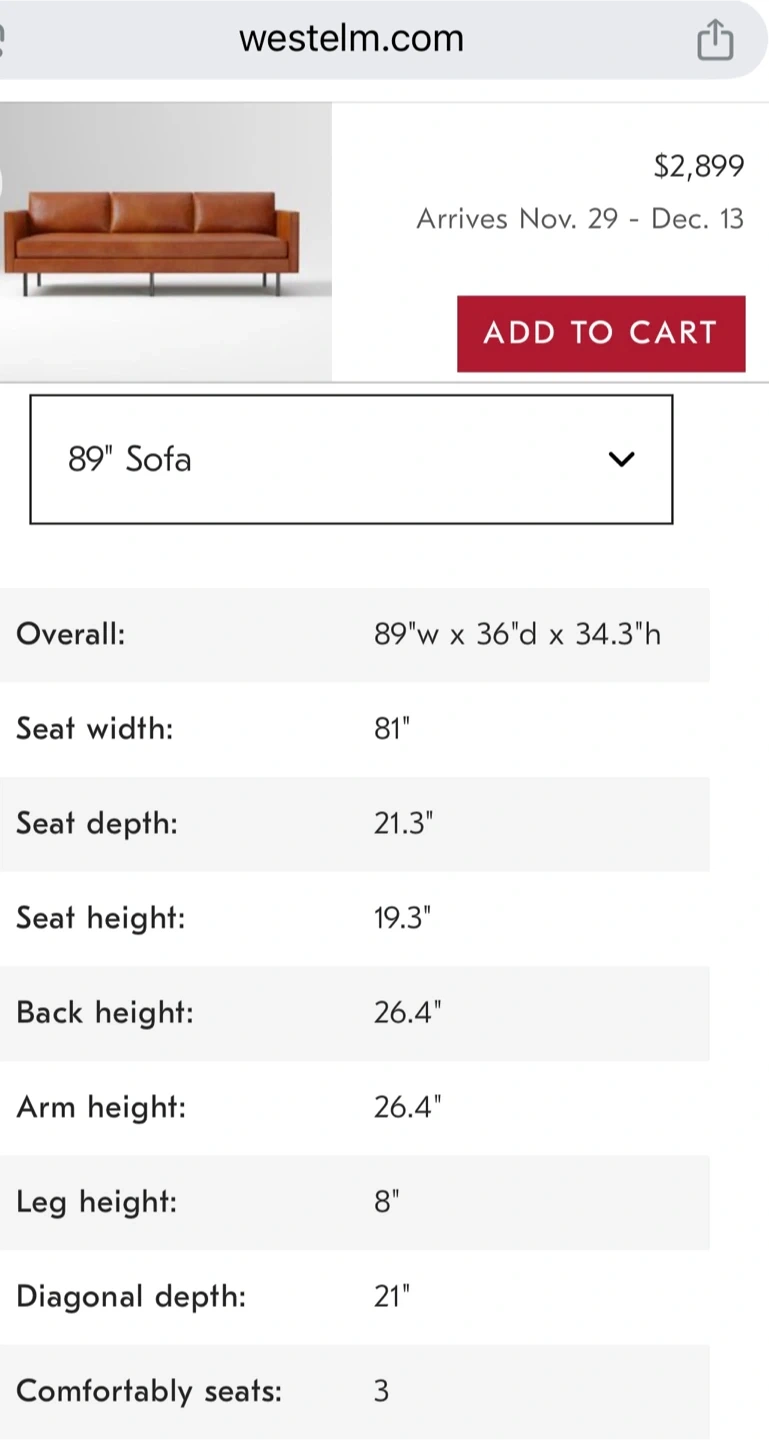769x1440 pixels.
Task: Select the Diagonal depth row label
Action: [x=131, y=1296]
